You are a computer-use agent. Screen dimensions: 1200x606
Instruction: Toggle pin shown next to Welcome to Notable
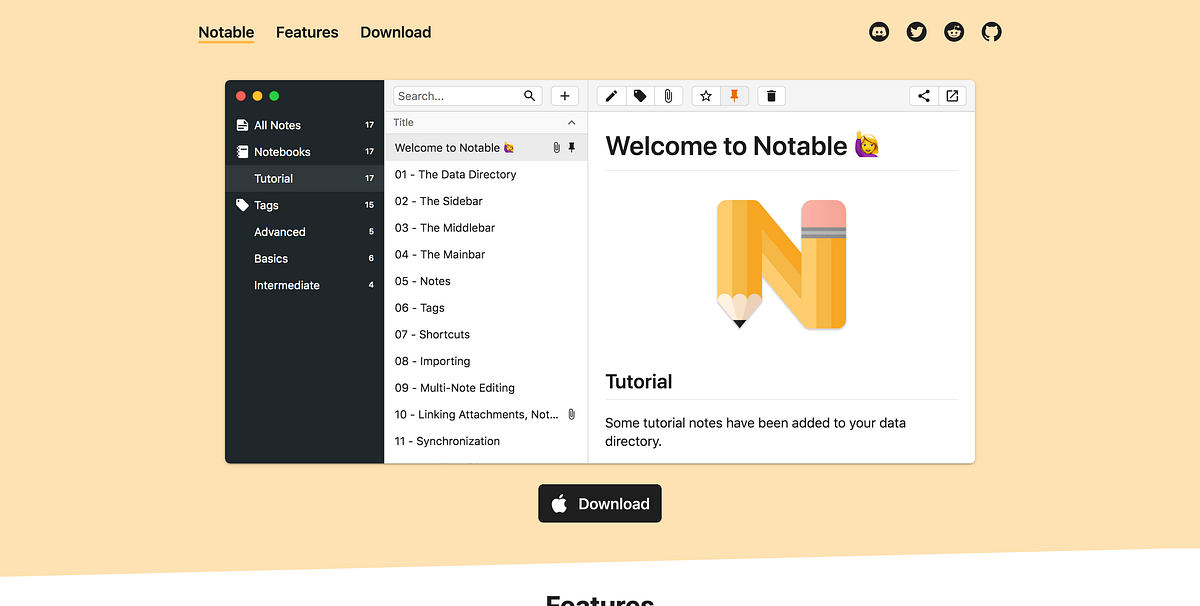click(x=572, y=147)
